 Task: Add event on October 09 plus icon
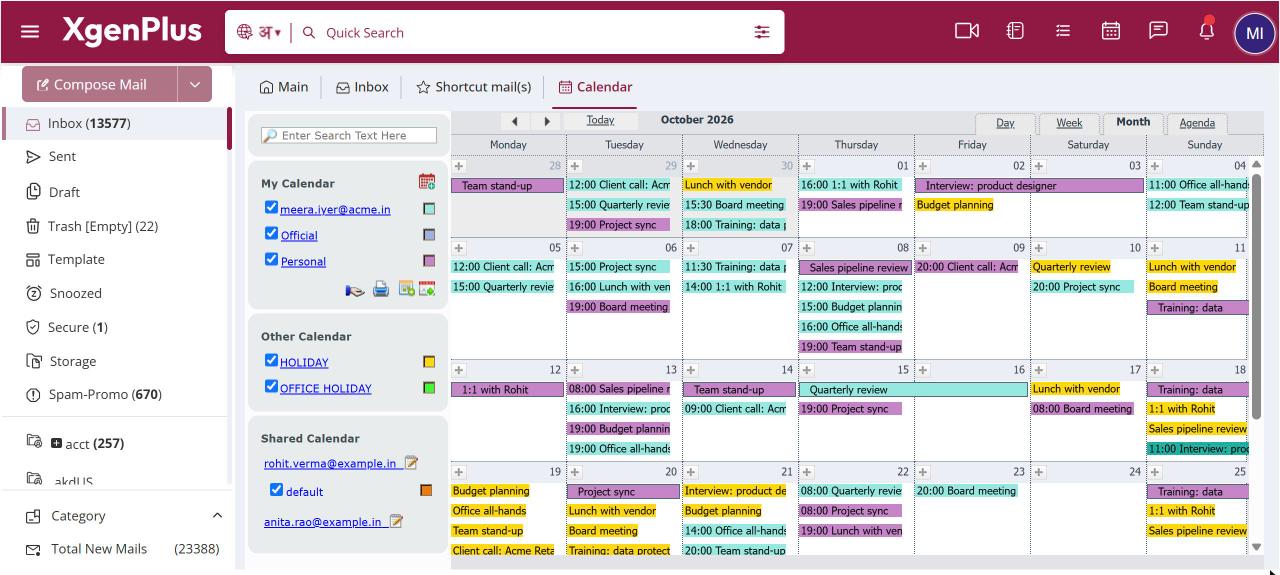pos(923,248)
